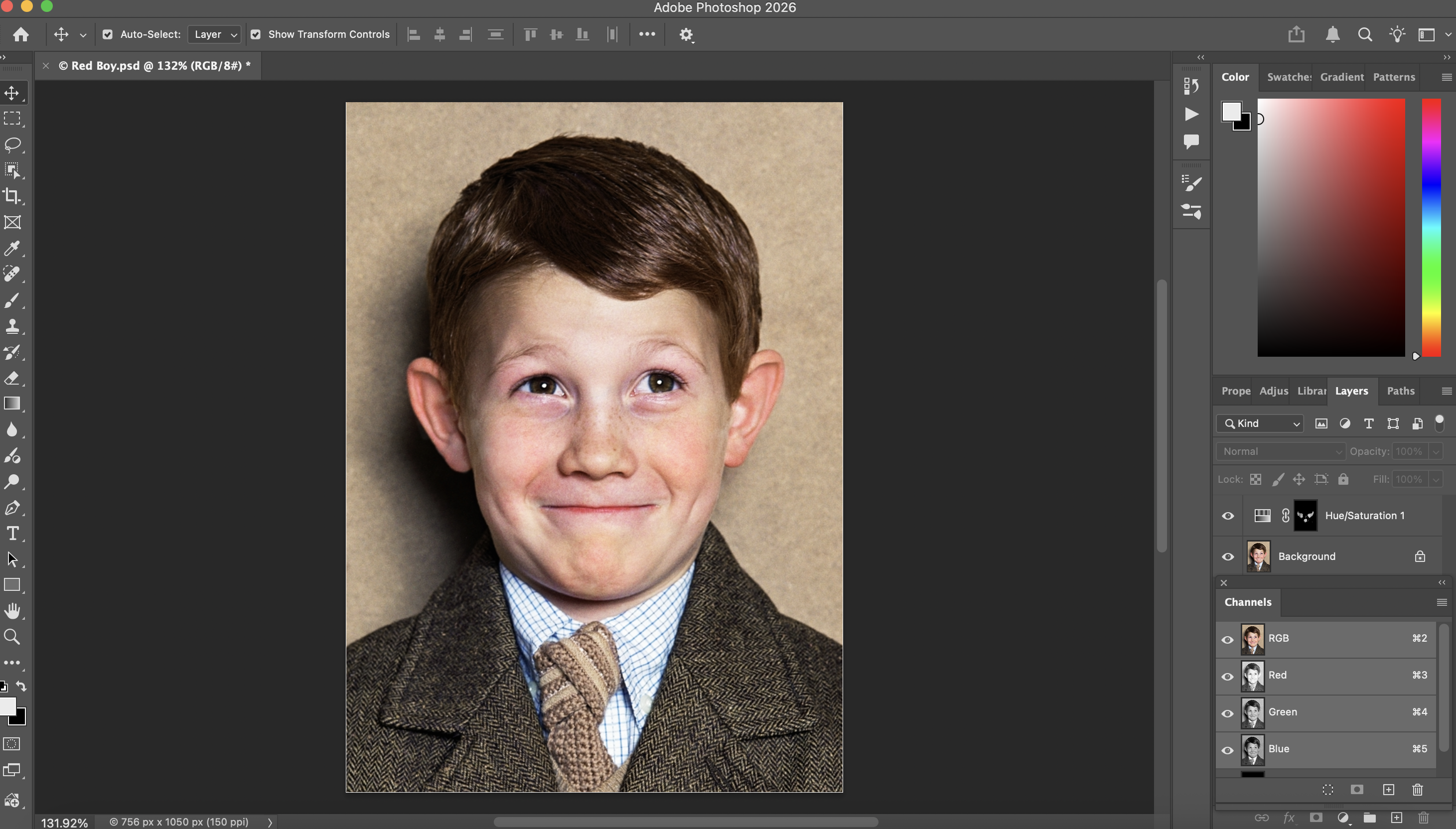Create new channel with plus button
The height and width of the screenshot is (829, 1456).
point(1388,790)
